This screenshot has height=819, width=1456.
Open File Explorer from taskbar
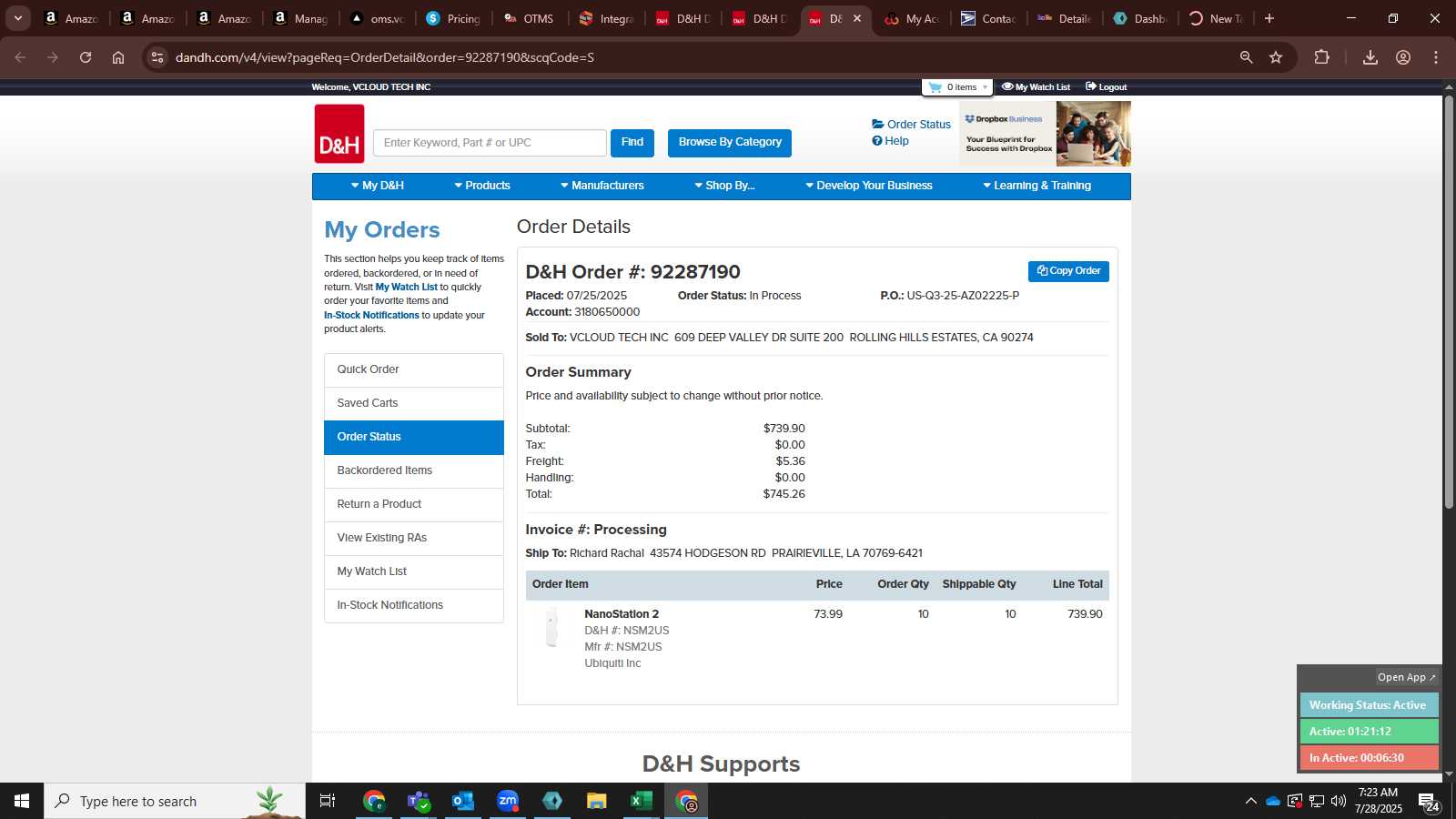pyautogui.click(x=597, y=801)
